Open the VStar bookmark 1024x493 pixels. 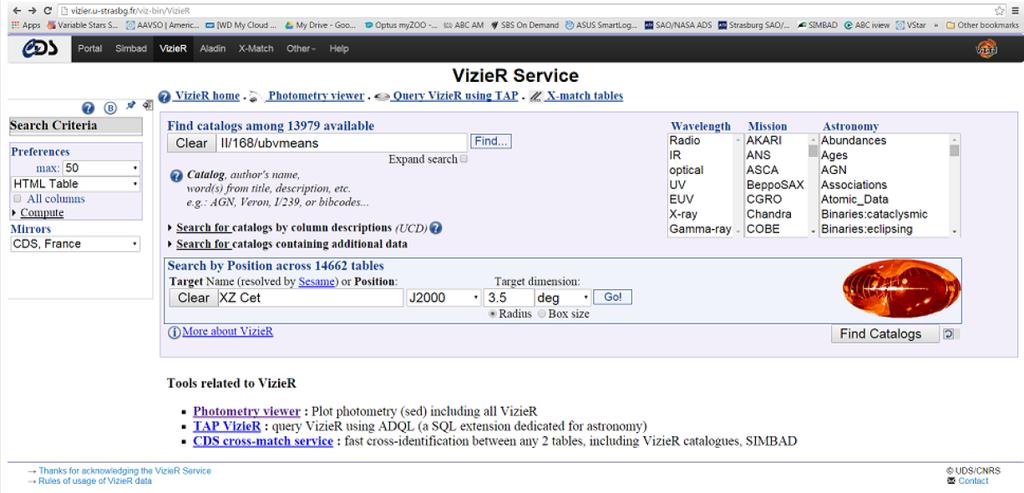click(x=909, y=25)
